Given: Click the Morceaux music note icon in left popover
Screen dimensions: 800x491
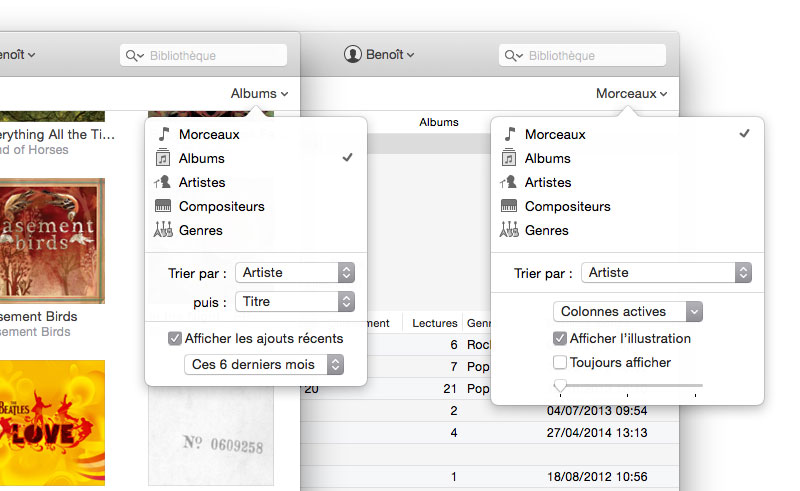Looking at the screenshot, I should point(163,134).
